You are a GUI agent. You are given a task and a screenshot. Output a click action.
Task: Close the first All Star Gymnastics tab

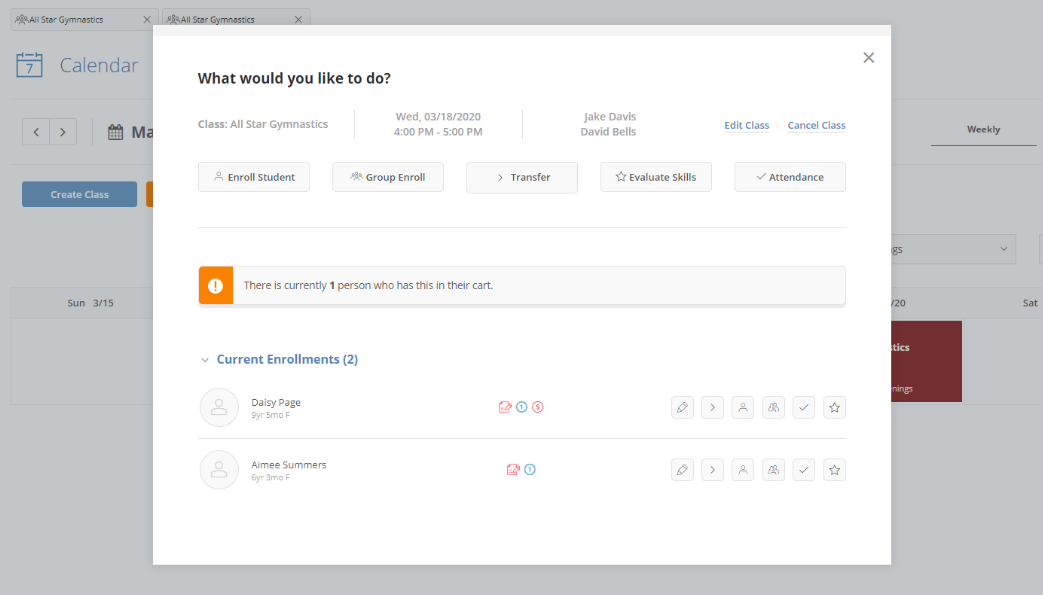coord(147,19)
